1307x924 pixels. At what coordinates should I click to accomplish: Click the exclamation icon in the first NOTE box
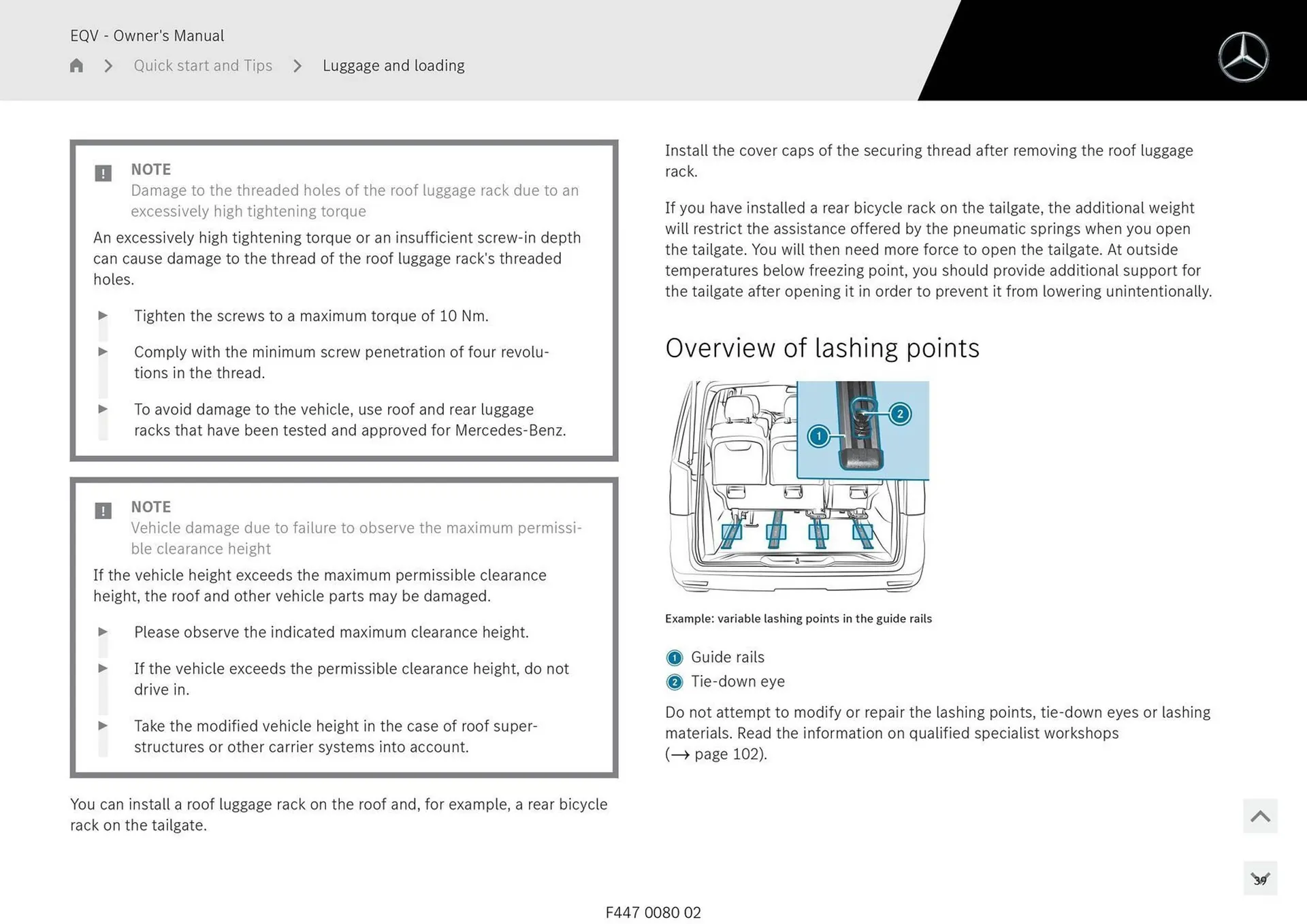click(103, 174)
